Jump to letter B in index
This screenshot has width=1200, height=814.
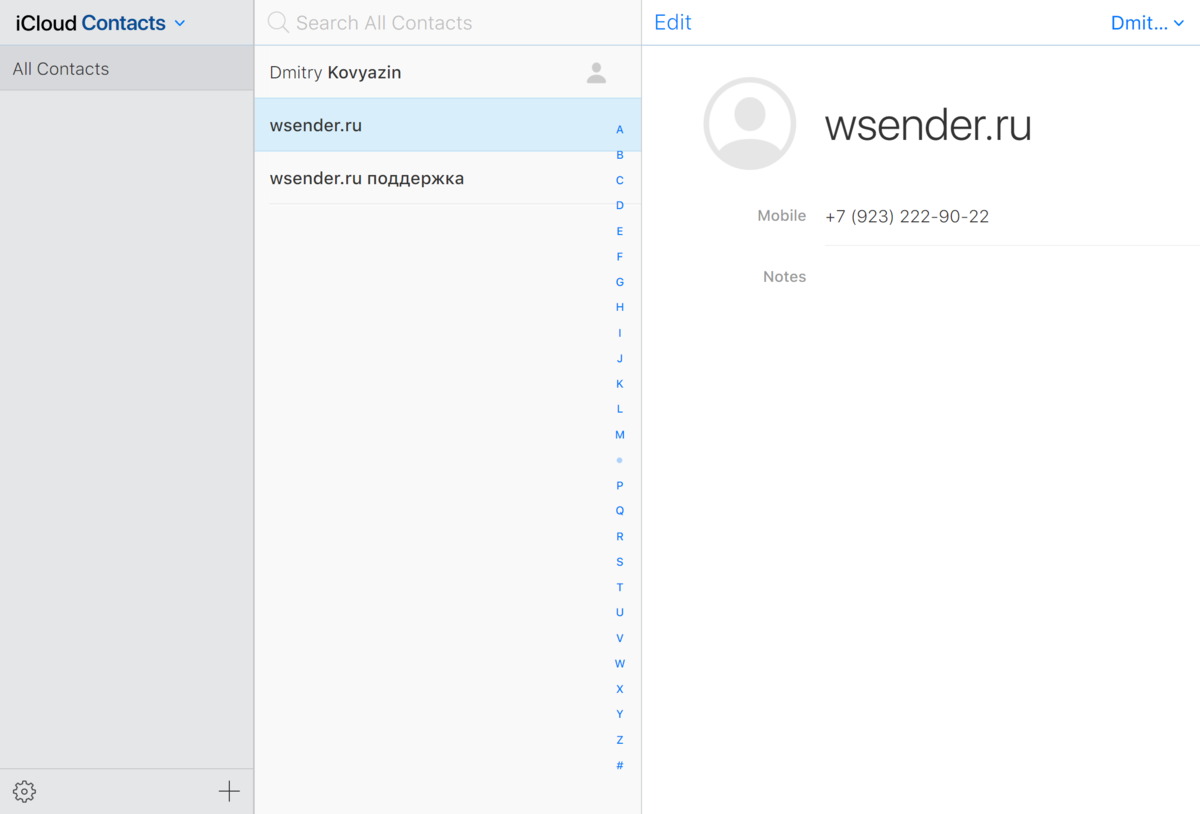pyautogui.click(x=620, y=155)
